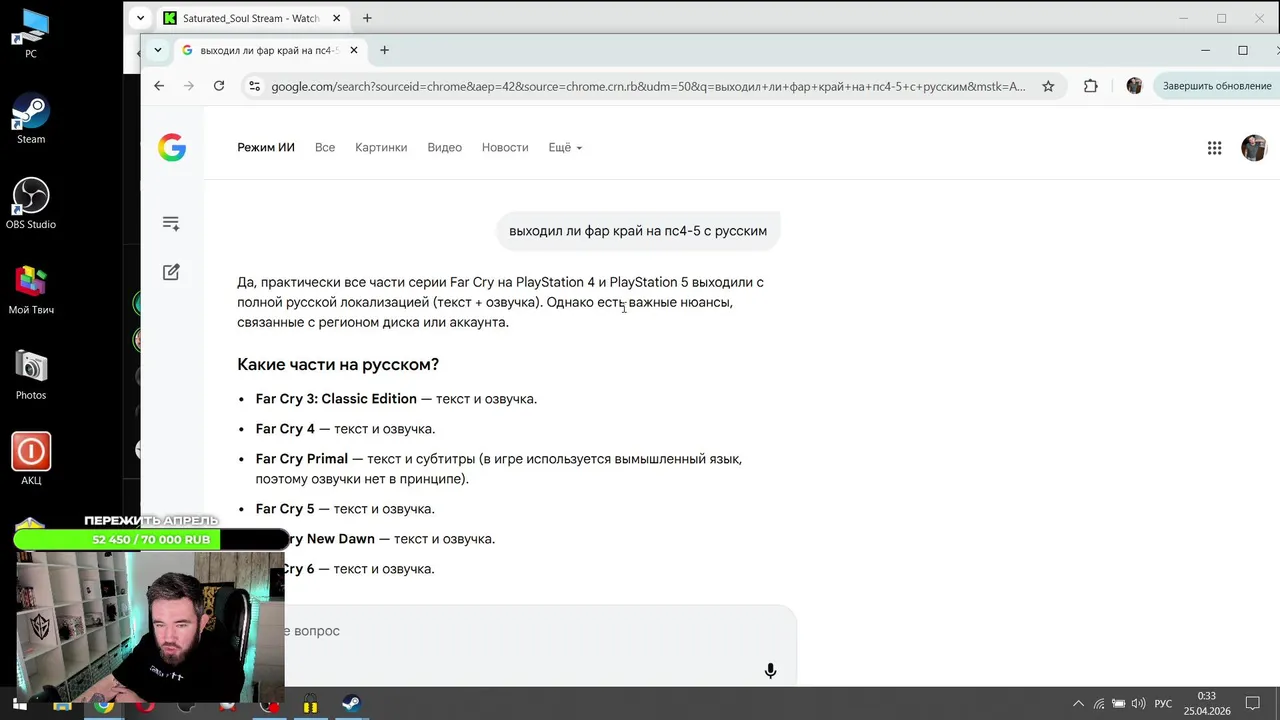Viewport: 1280px width, 720px height.
Task: Click the 'Far Cry 4' list item
Action: tap(345, 429)
